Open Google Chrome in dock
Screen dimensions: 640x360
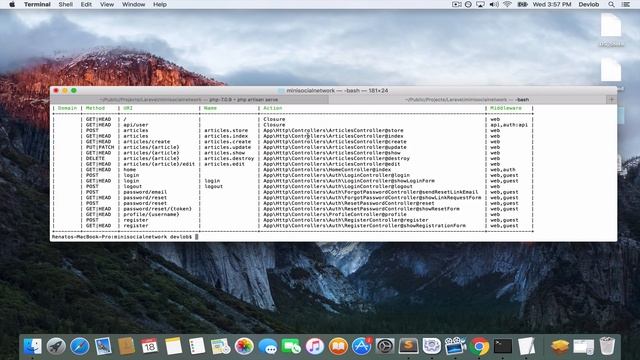pyautogui.click(x=479, y=347)
